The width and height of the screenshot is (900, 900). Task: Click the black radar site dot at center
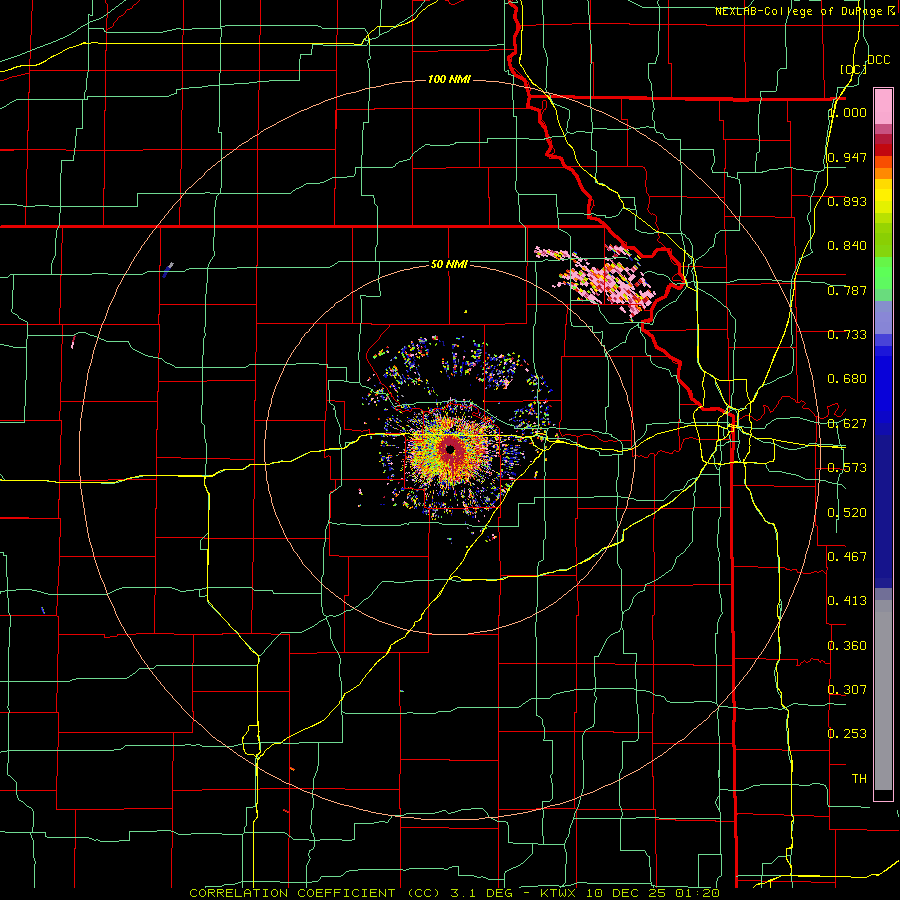(x=451, y=449)
